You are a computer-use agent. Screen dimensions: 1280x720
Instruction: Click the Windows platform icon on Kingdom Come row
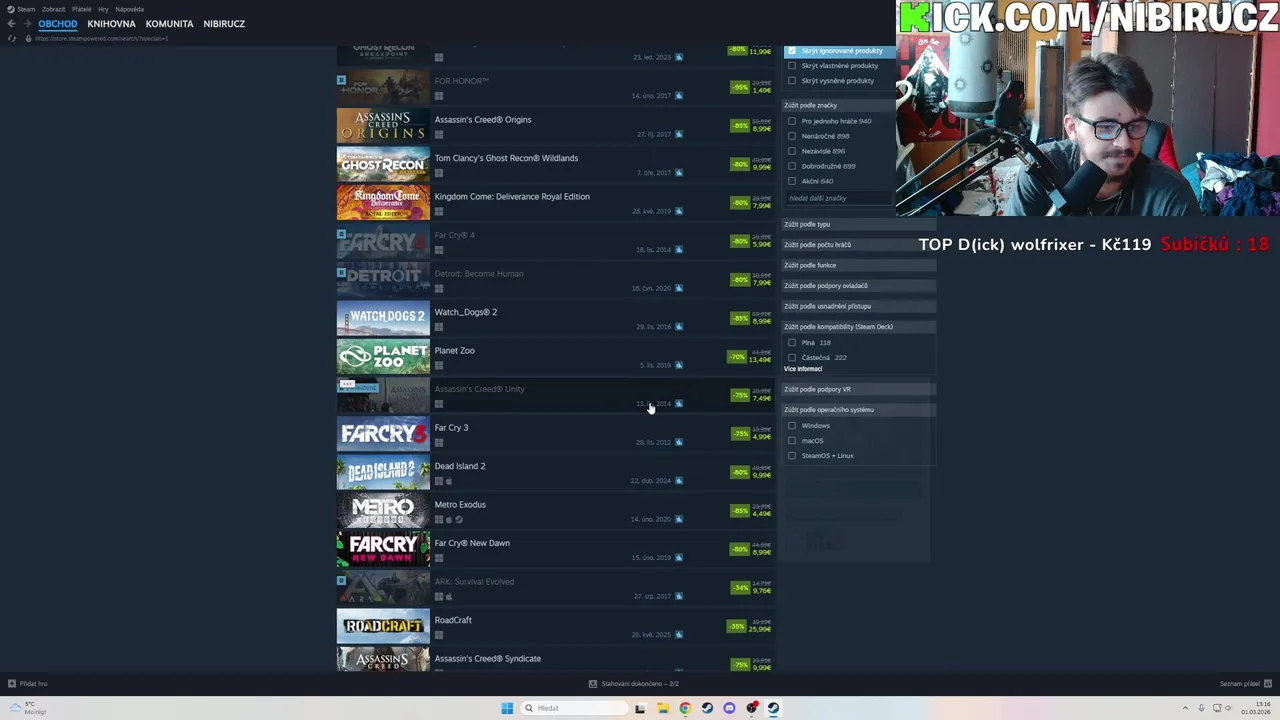[438, 212]
